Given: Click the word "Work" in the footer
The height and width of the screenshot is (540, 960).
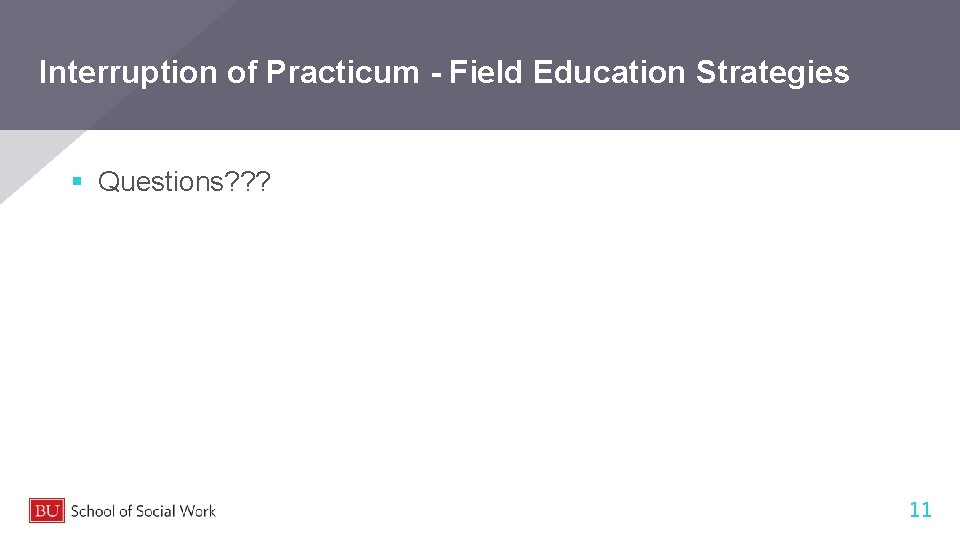Looking at the screenshot, I should 198,511.
